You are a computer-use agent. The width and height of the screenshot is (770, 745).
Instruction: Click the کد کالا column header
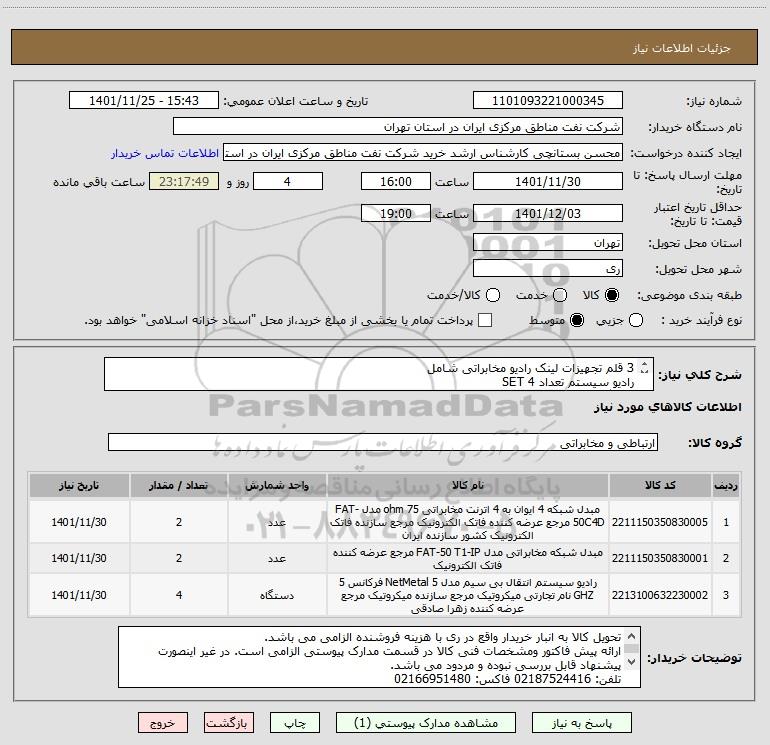(660, 485)
